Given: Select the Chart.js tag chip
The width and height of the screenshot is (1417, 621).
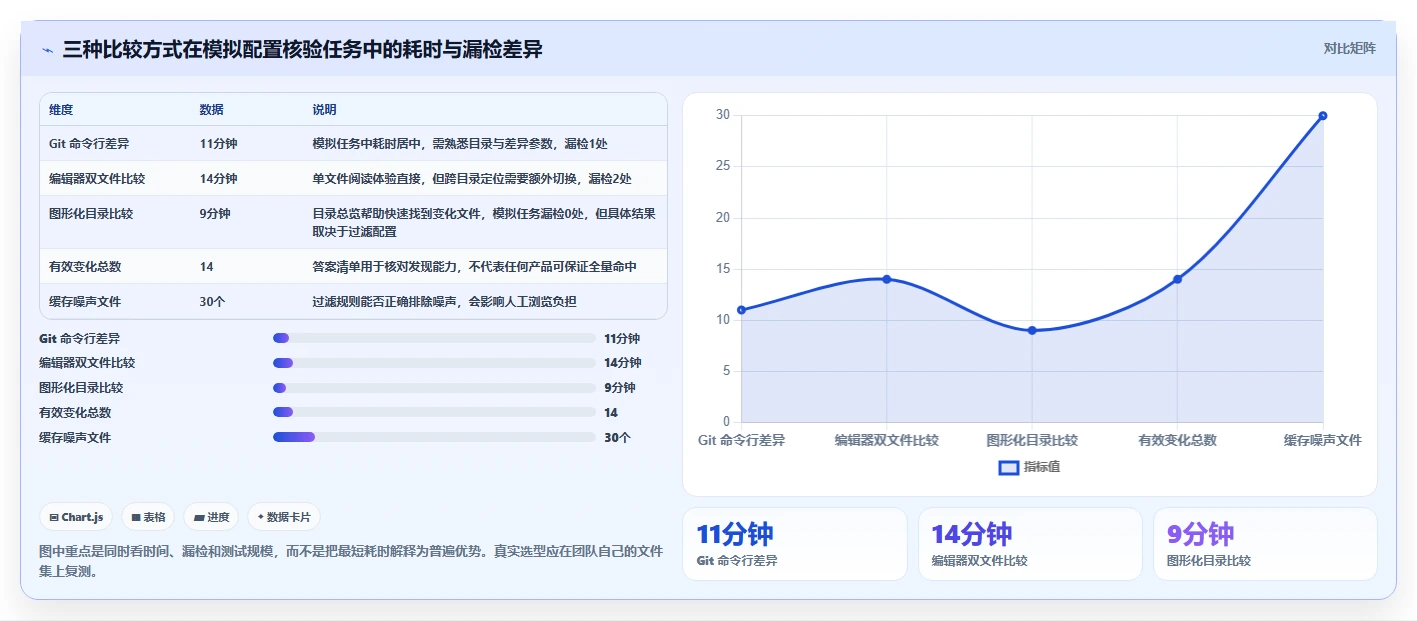Looking at the screenshot, I should point(77,517).
